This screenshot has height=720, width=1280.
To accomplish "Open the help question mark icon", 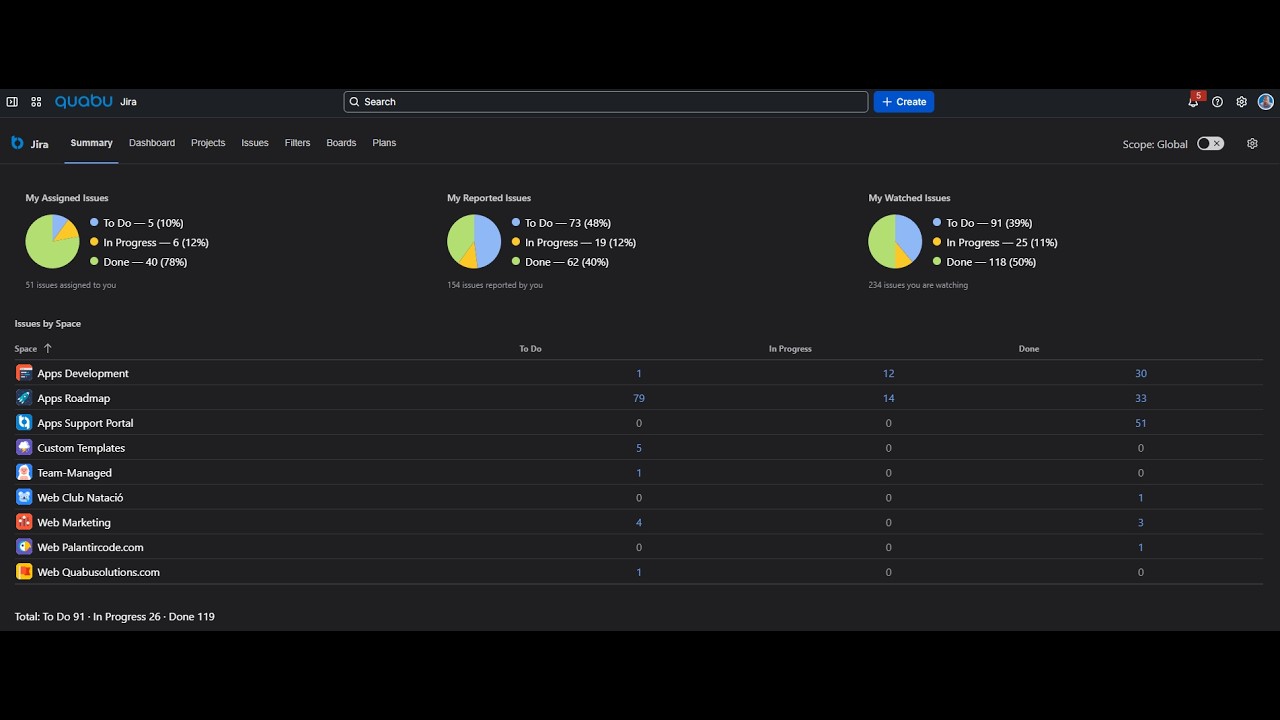I will [1217, 102].
